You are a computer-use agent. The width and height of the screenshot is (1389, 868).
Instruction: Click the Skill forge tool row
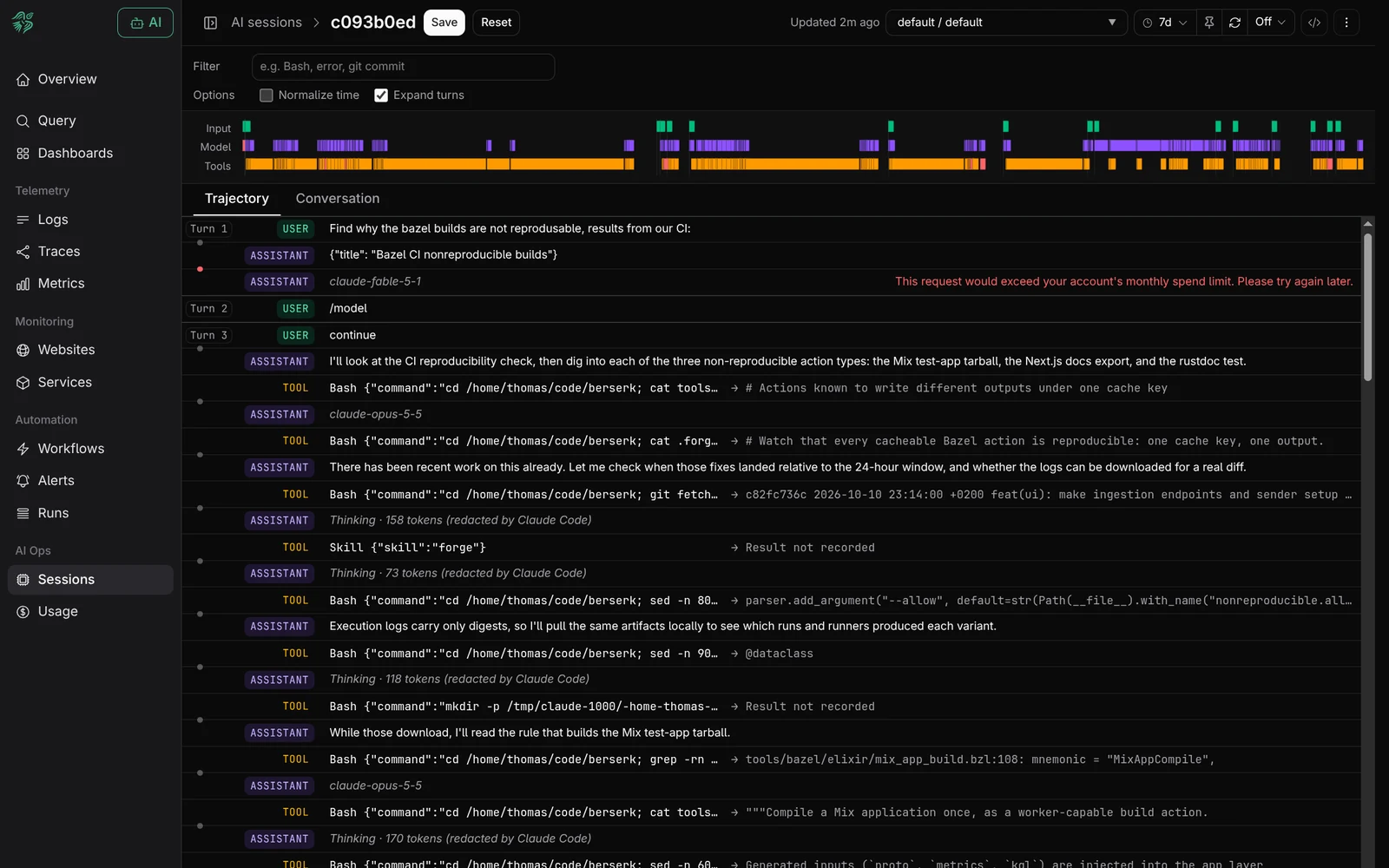(772, 548)
